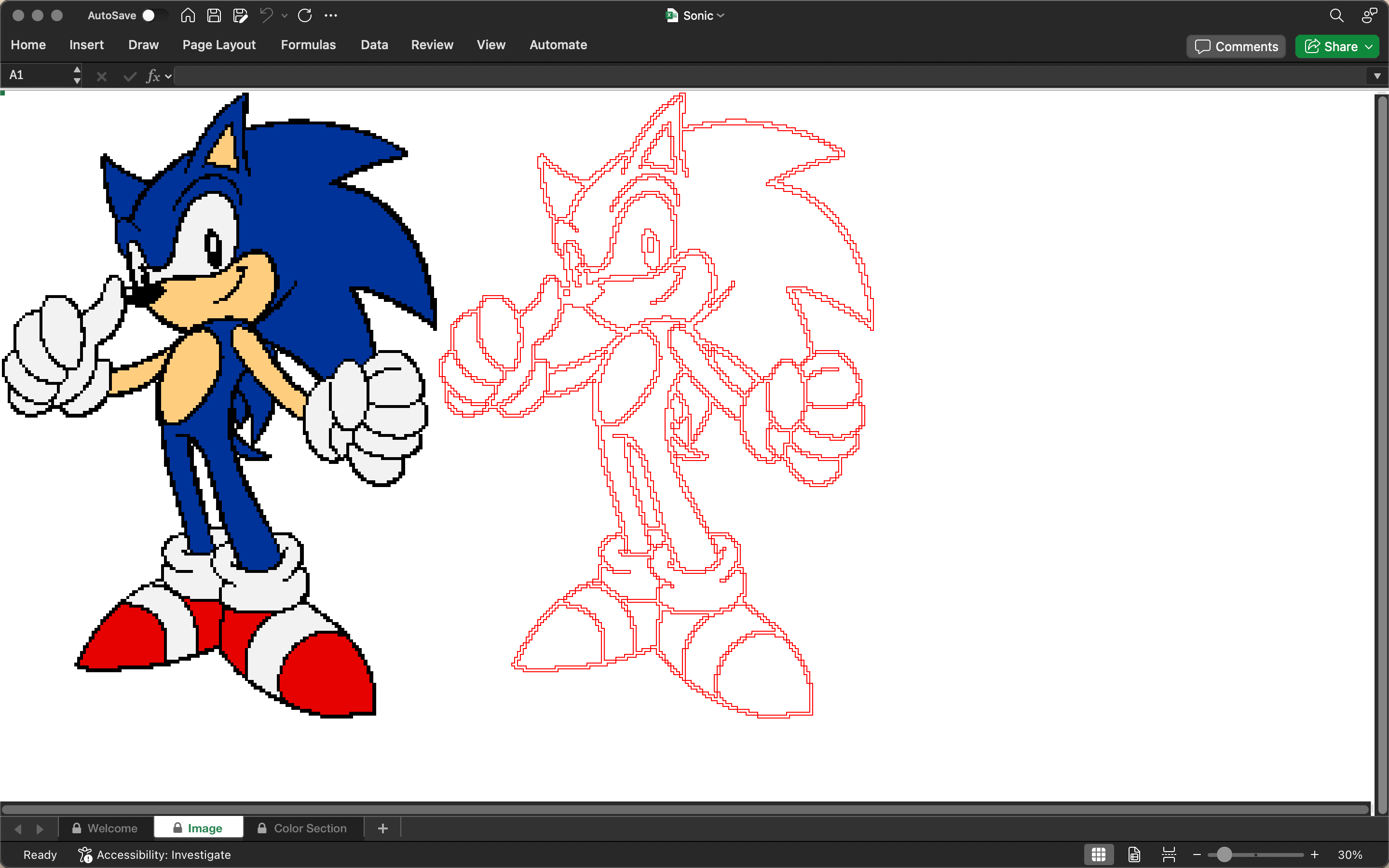Image resolution: width=1389 pixels, height=868 pixels.
Task: Click inside the formula bar field
Action: click(x=771, y=76)
